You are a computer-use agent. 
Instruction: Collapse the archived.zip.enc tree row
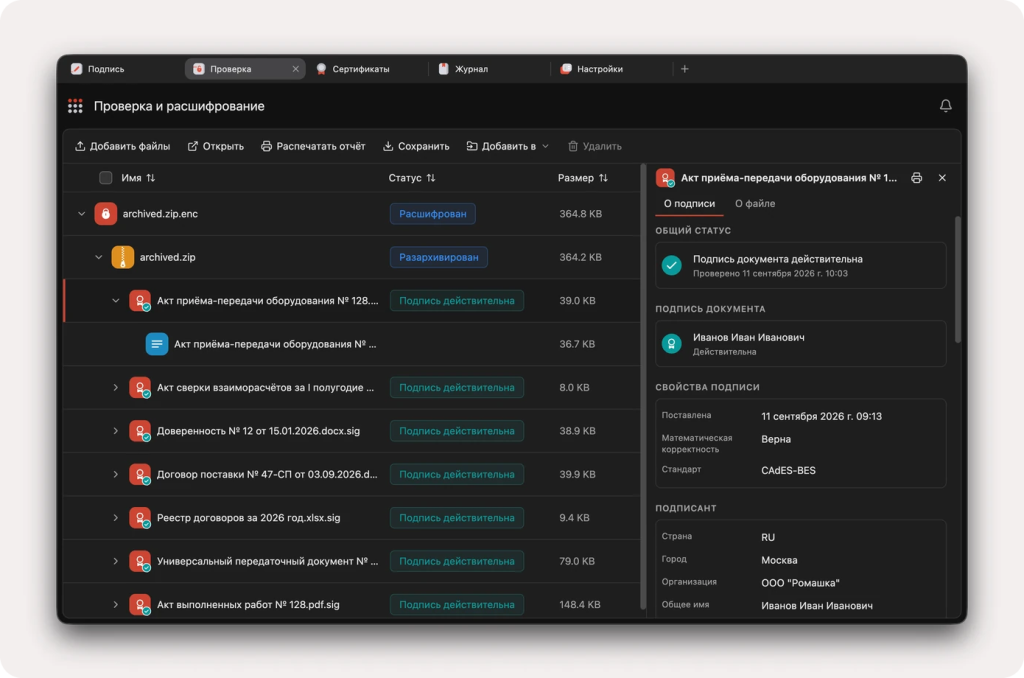[x=82, y=214]
